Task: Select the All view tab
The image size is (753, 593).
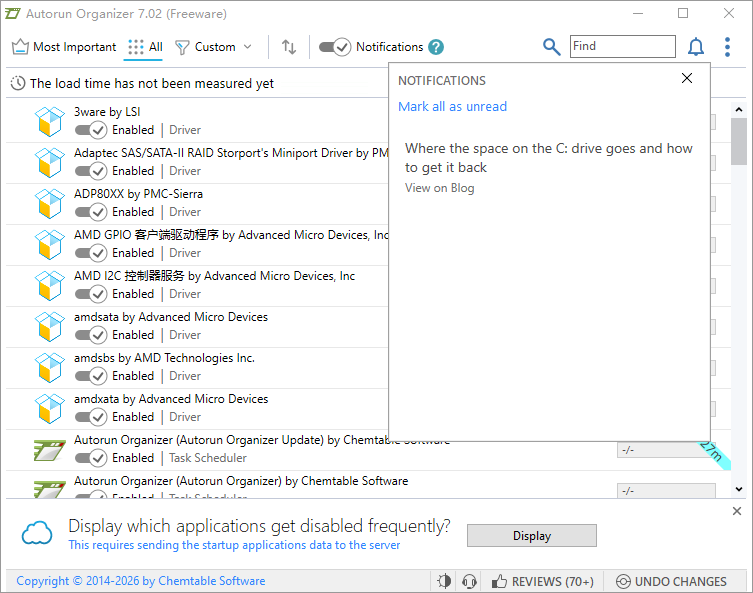Action: (x=145, y=47)
